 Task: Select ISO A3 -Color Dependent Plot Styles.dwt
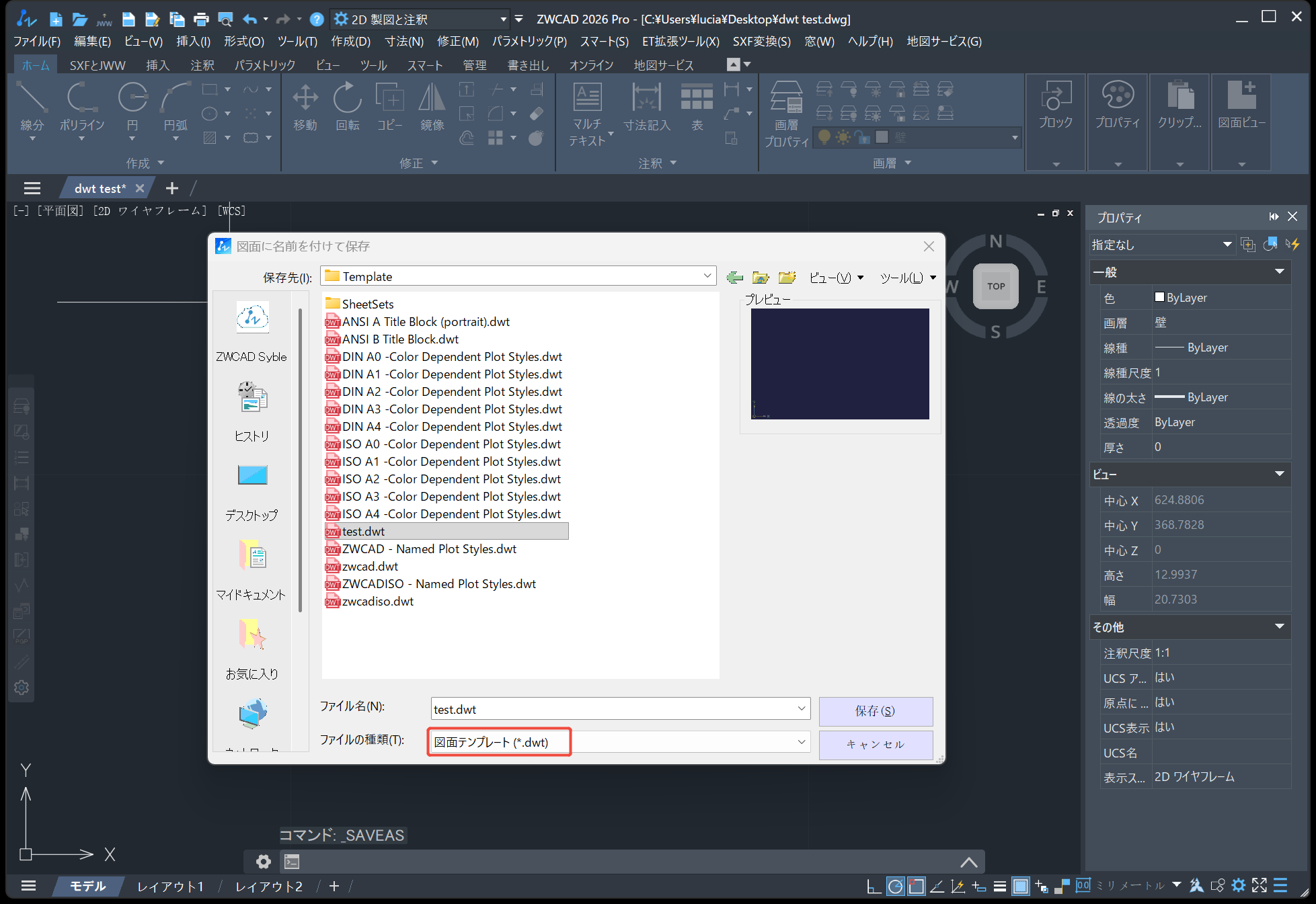443,496
